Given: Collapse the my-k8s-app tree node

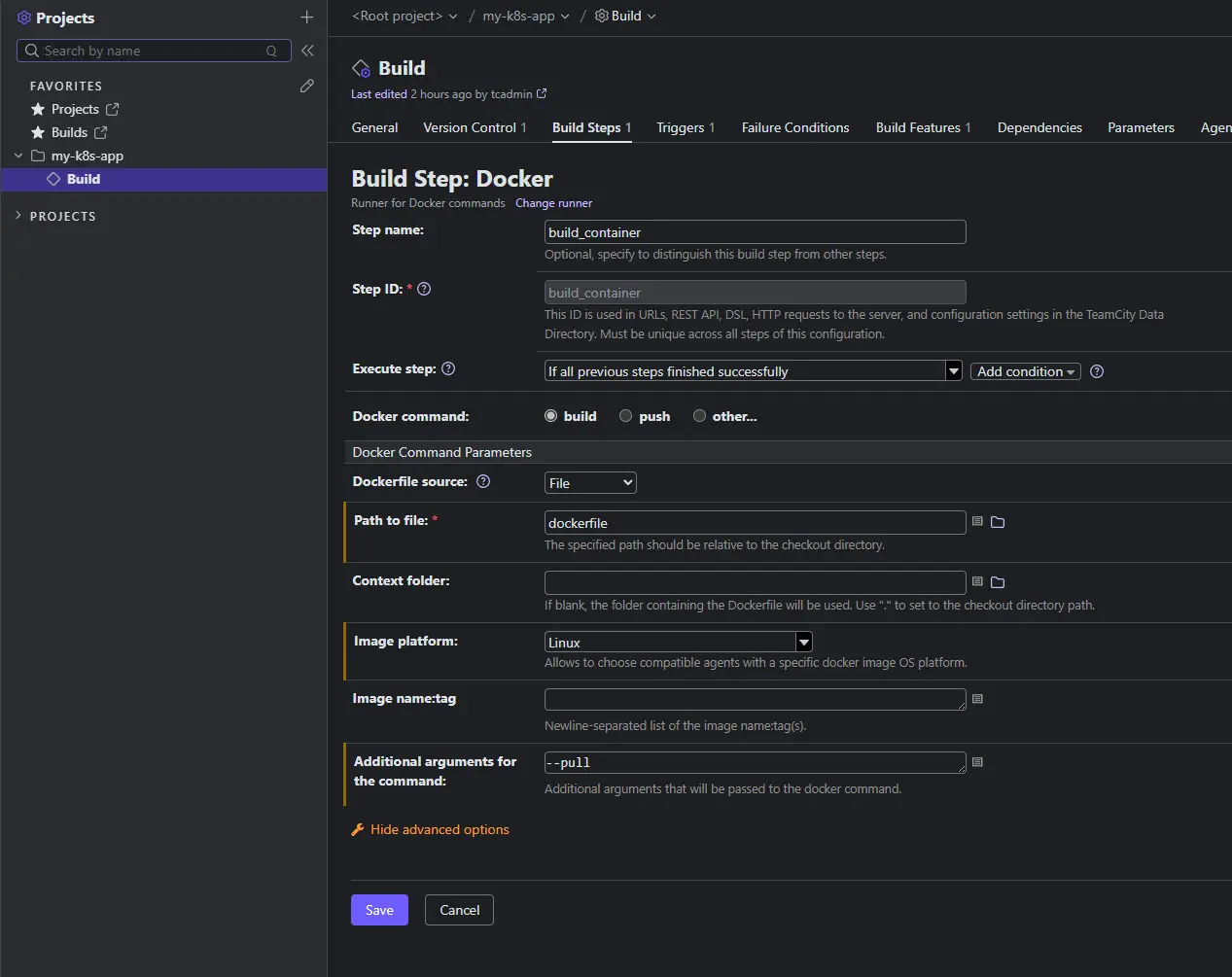Looking at the screenshot, I should click(x=18, y=156).
